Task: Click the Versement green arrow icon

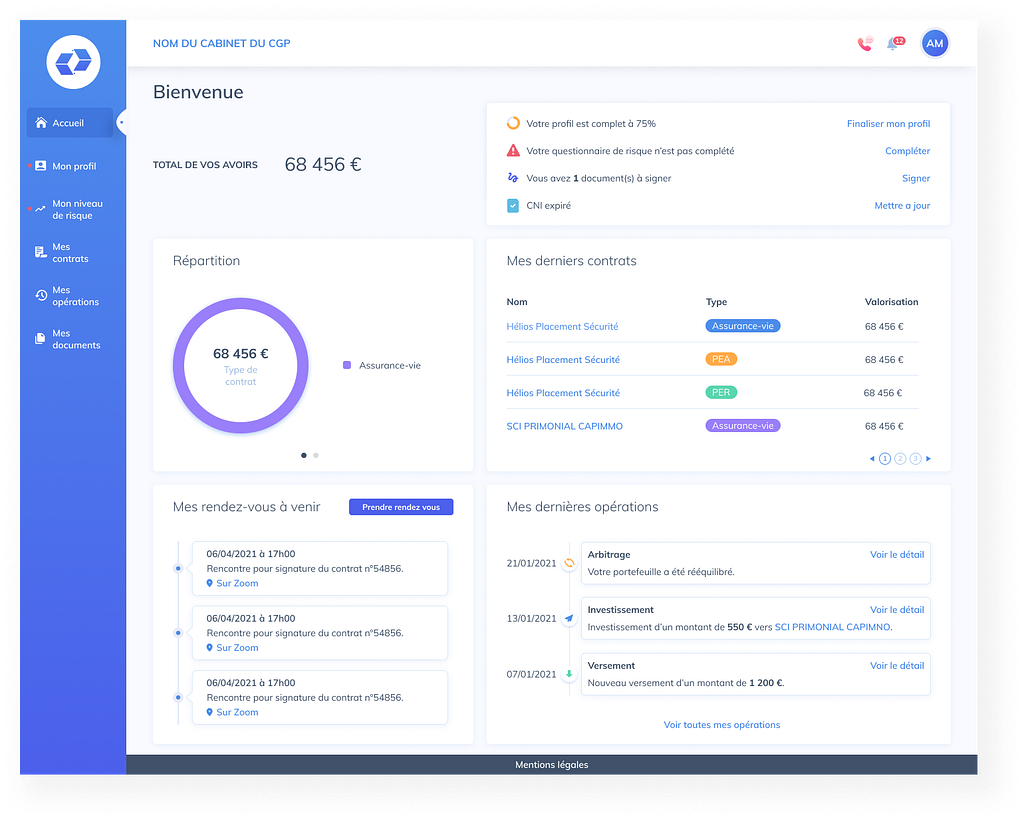Action: (x=569, y=674)
